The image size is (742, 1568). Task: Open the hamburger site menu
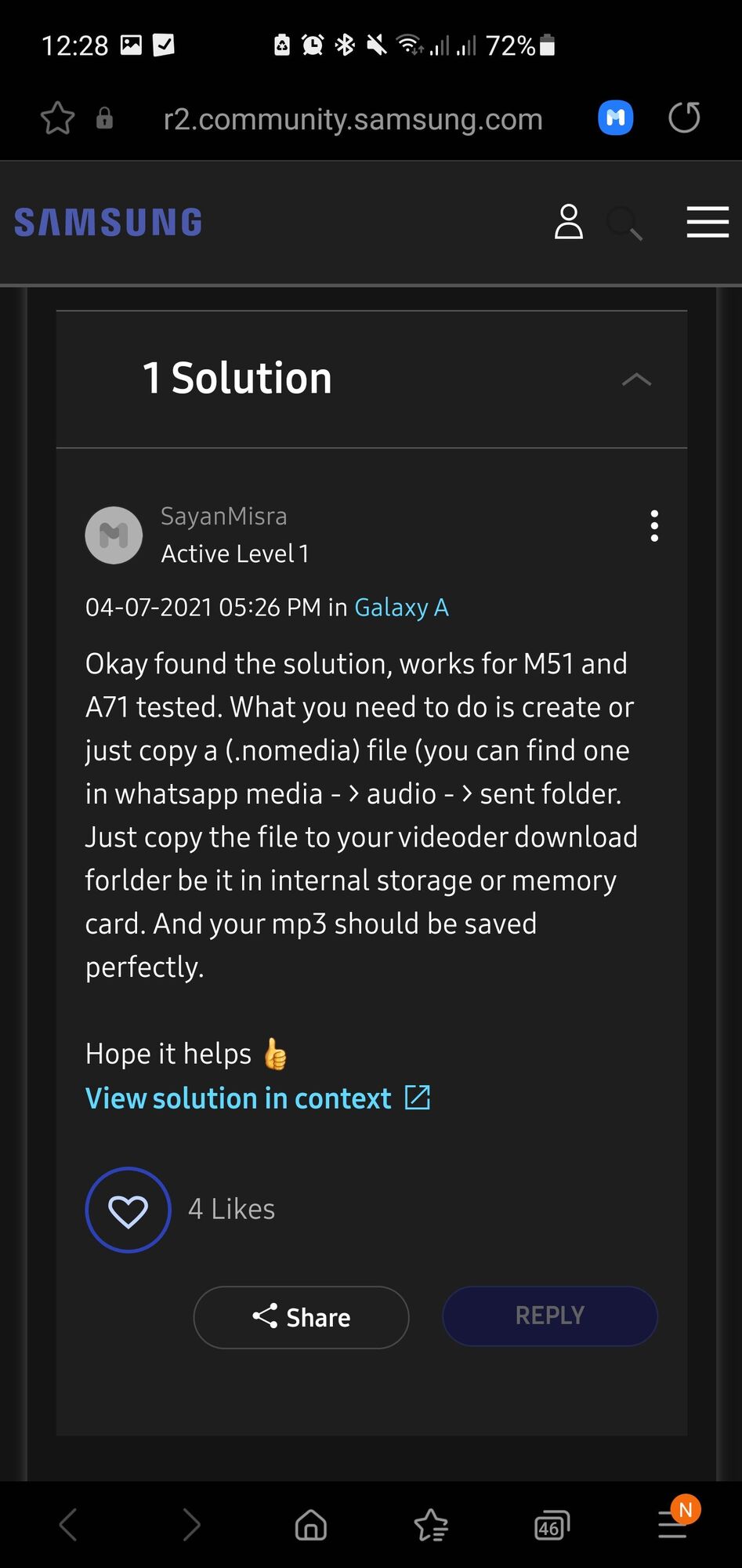[x=708, y=222]
